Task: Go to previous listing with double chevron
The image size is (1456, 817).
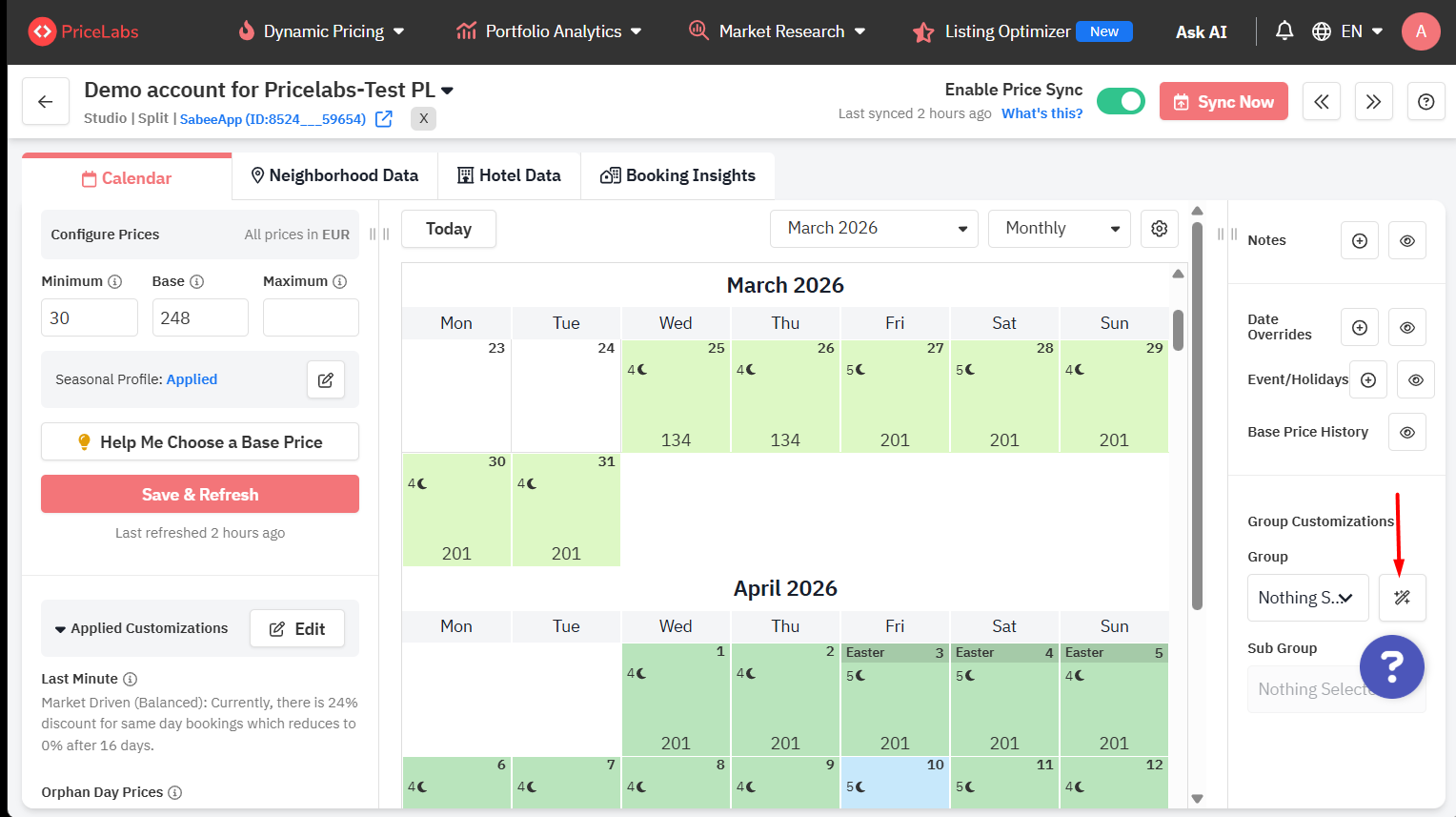Action: (x=1321, y=101)
